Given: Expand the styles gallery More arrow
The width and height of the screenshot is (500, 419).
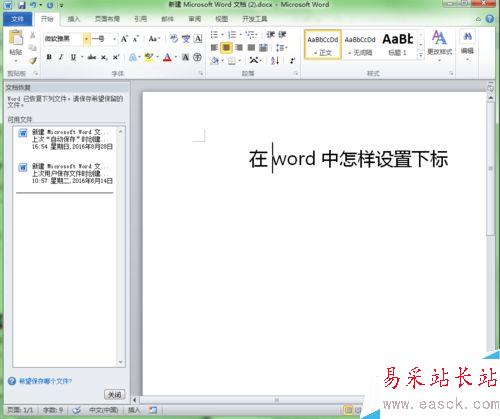Looking at the screenshot, I should tap(421, 56).
